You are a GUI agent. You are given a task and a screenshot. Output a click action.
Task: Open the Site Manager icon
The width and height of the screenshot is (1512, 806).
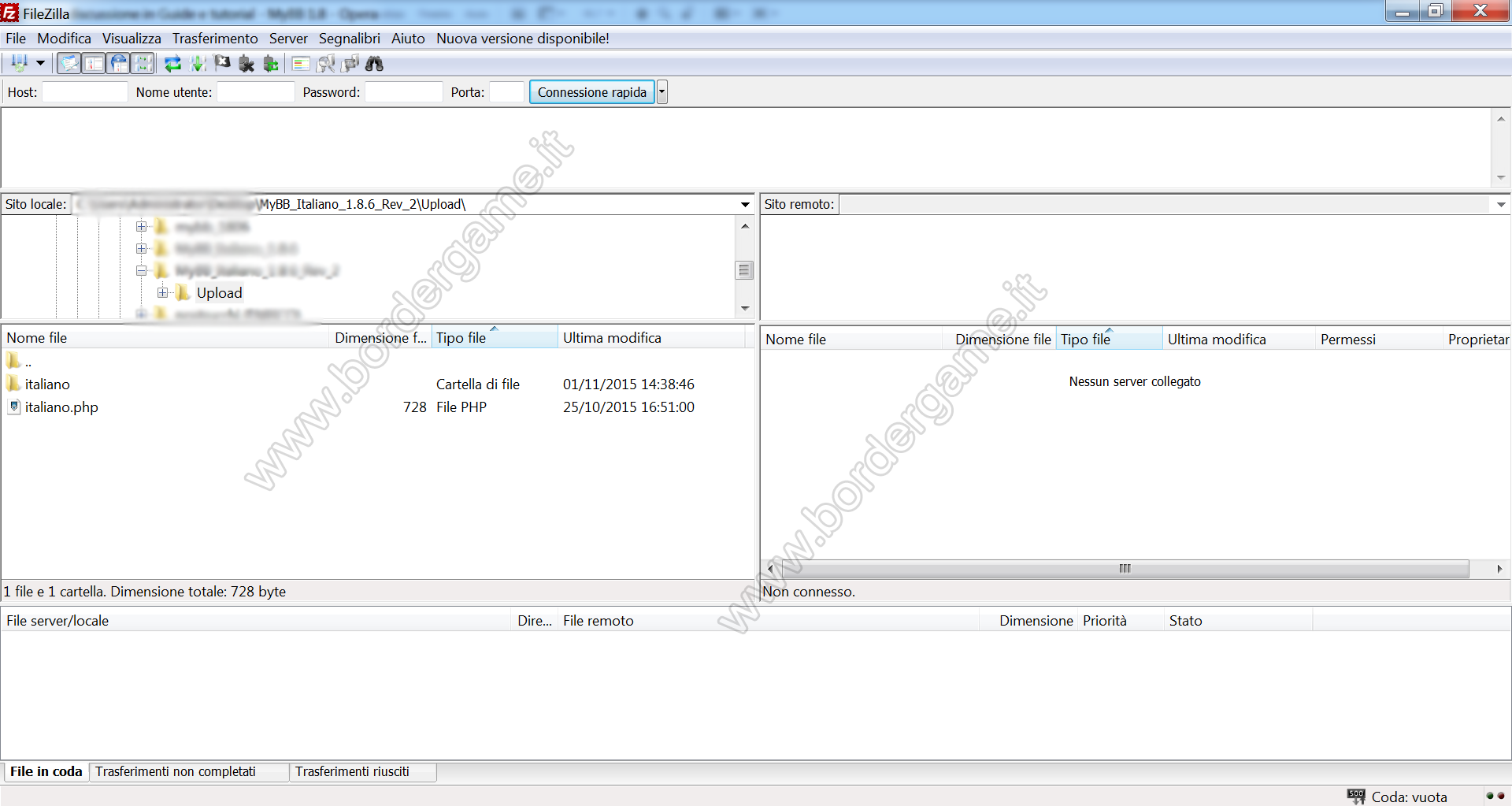coord(19,64)
